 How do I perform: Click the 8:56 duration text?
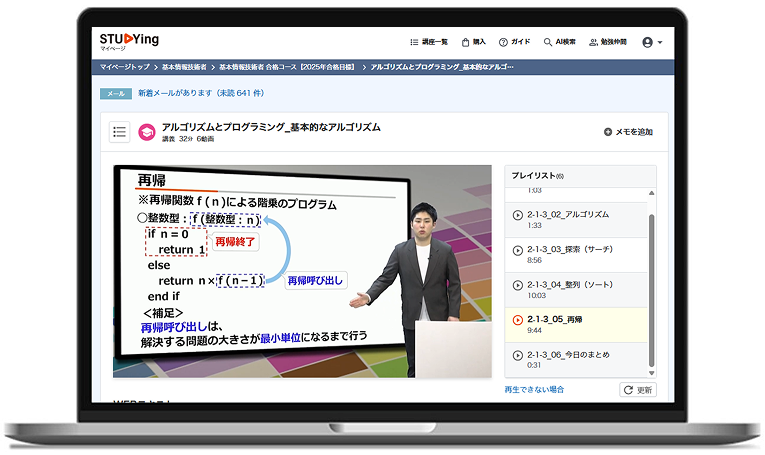(x=534, y=260)
